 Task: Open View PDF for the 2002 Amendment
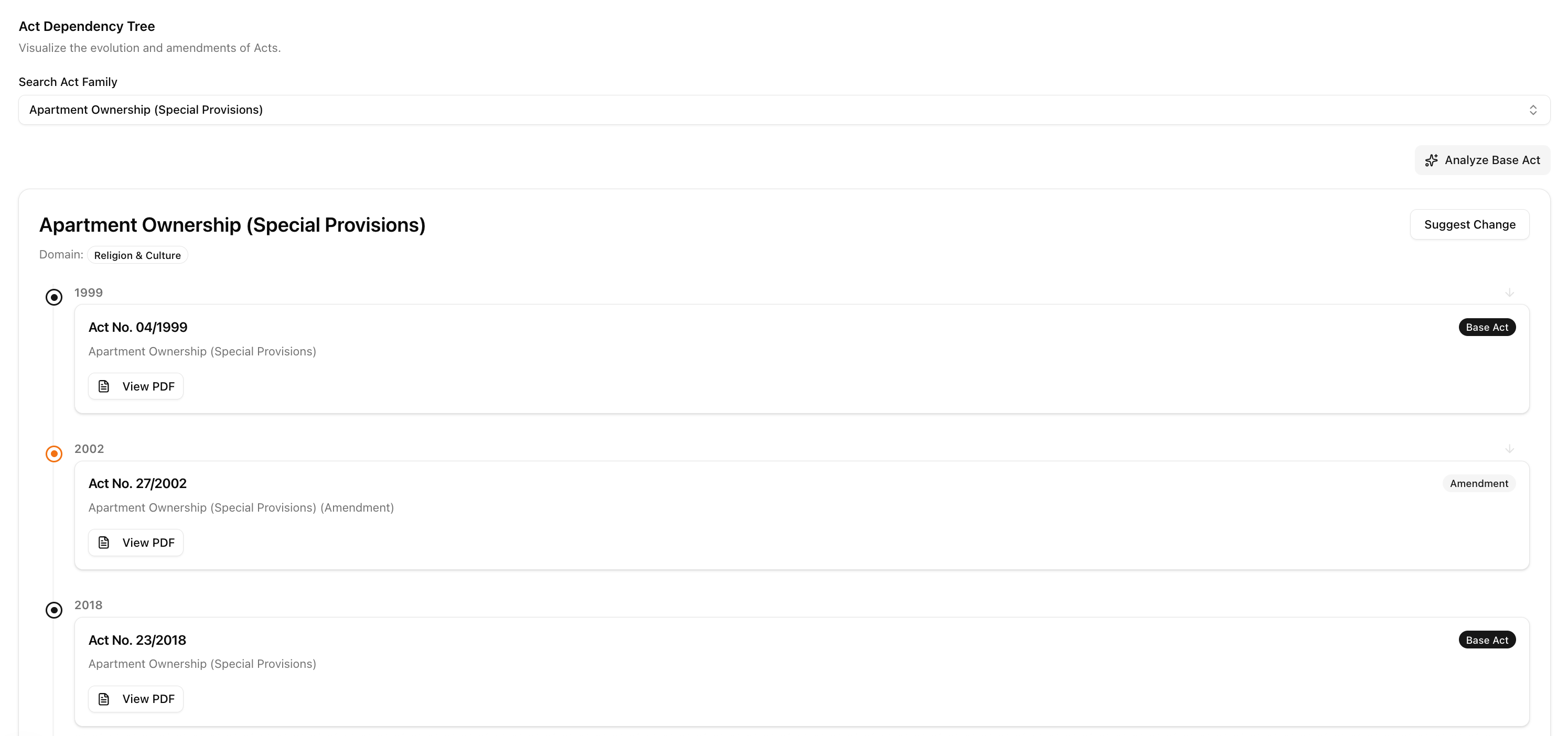coord(136,543)
